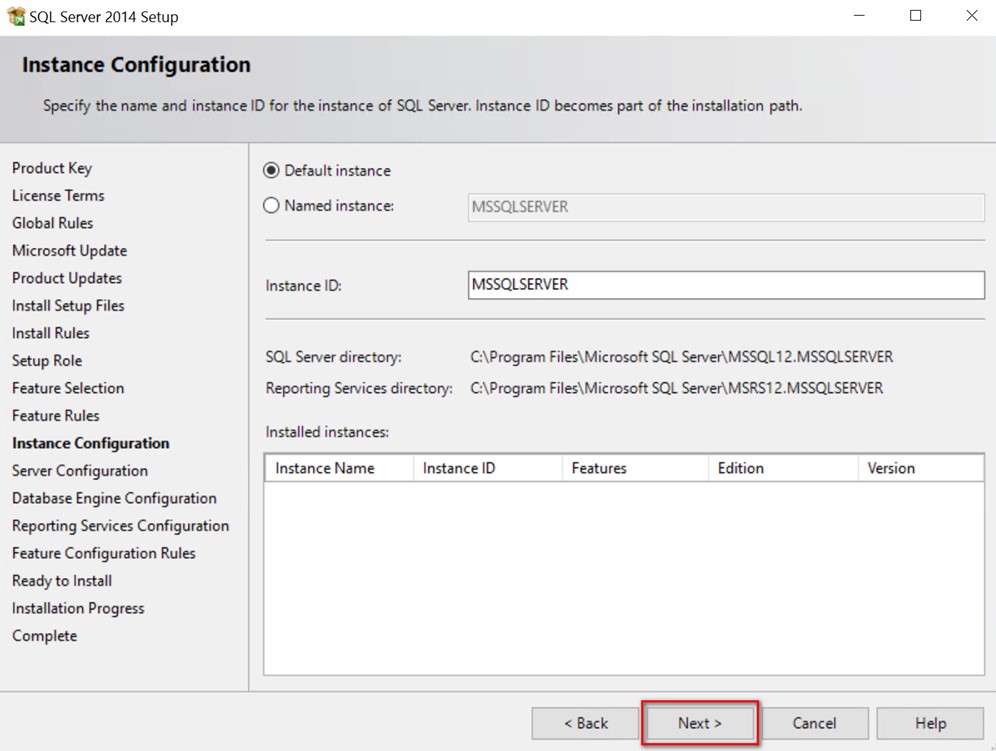Sort installed instances by Instance ID column

[x=488, y=468]
